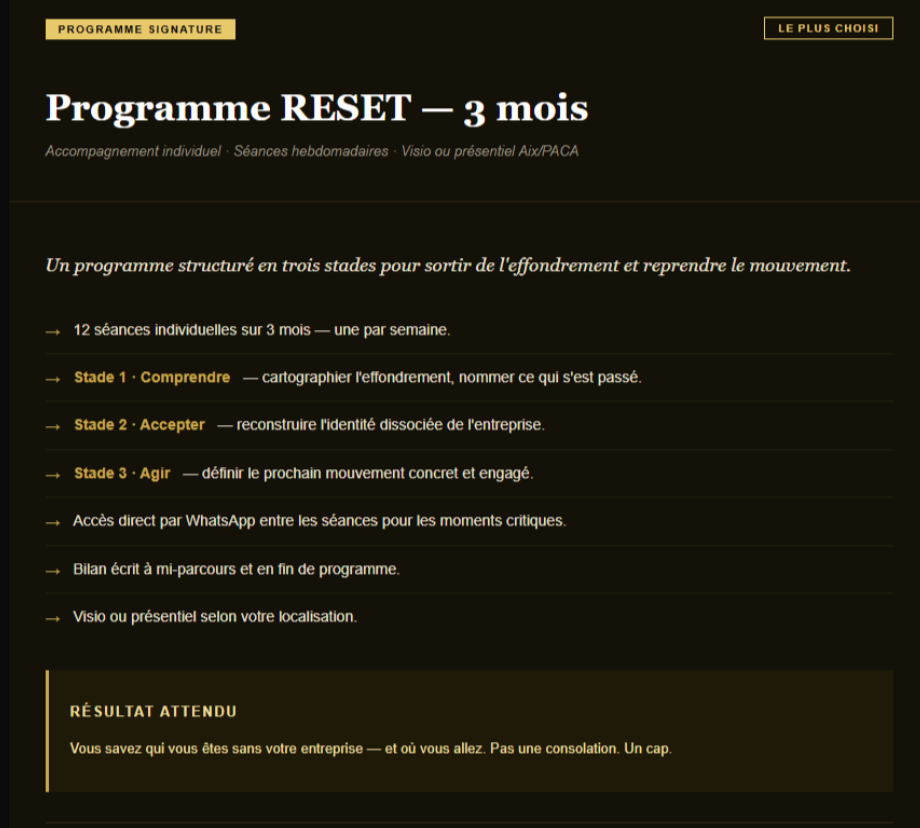This screenshot has height=828, width=920.
Task: Click arrow icon beside Bilan écrit line
Action: tap(53, 570)
